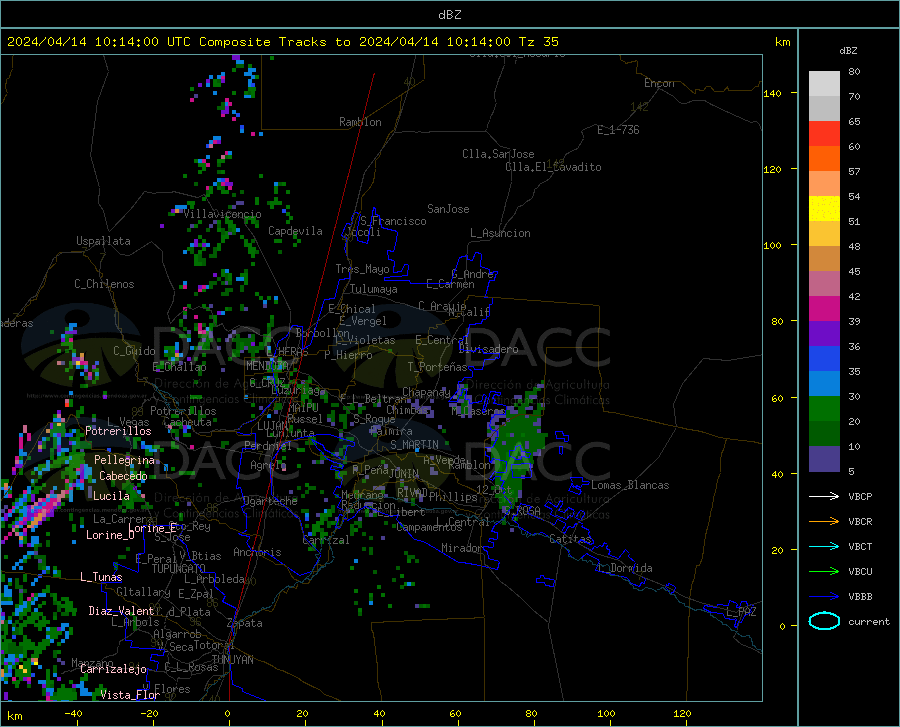The width and height of the screenshot is (900, 727).
Task: Click the SanJose map label
Action: pyautogui.click(x=448, y=209)
